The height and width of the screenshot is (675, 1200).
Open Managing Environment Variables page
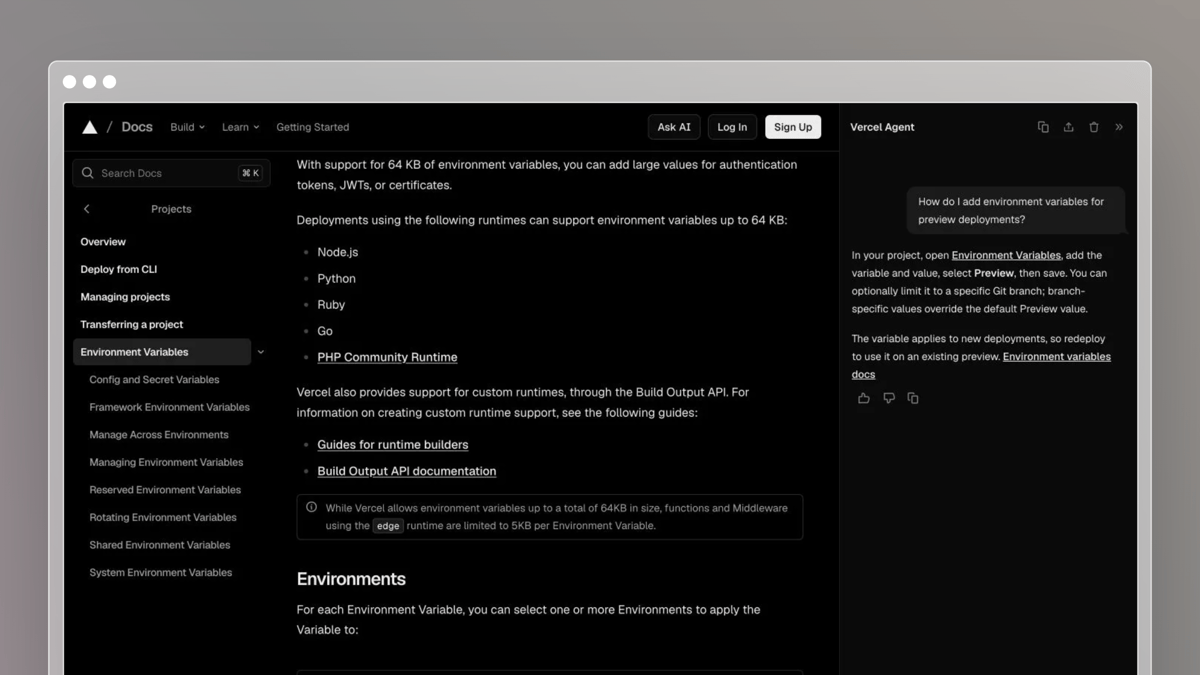[x=166, y=462]
